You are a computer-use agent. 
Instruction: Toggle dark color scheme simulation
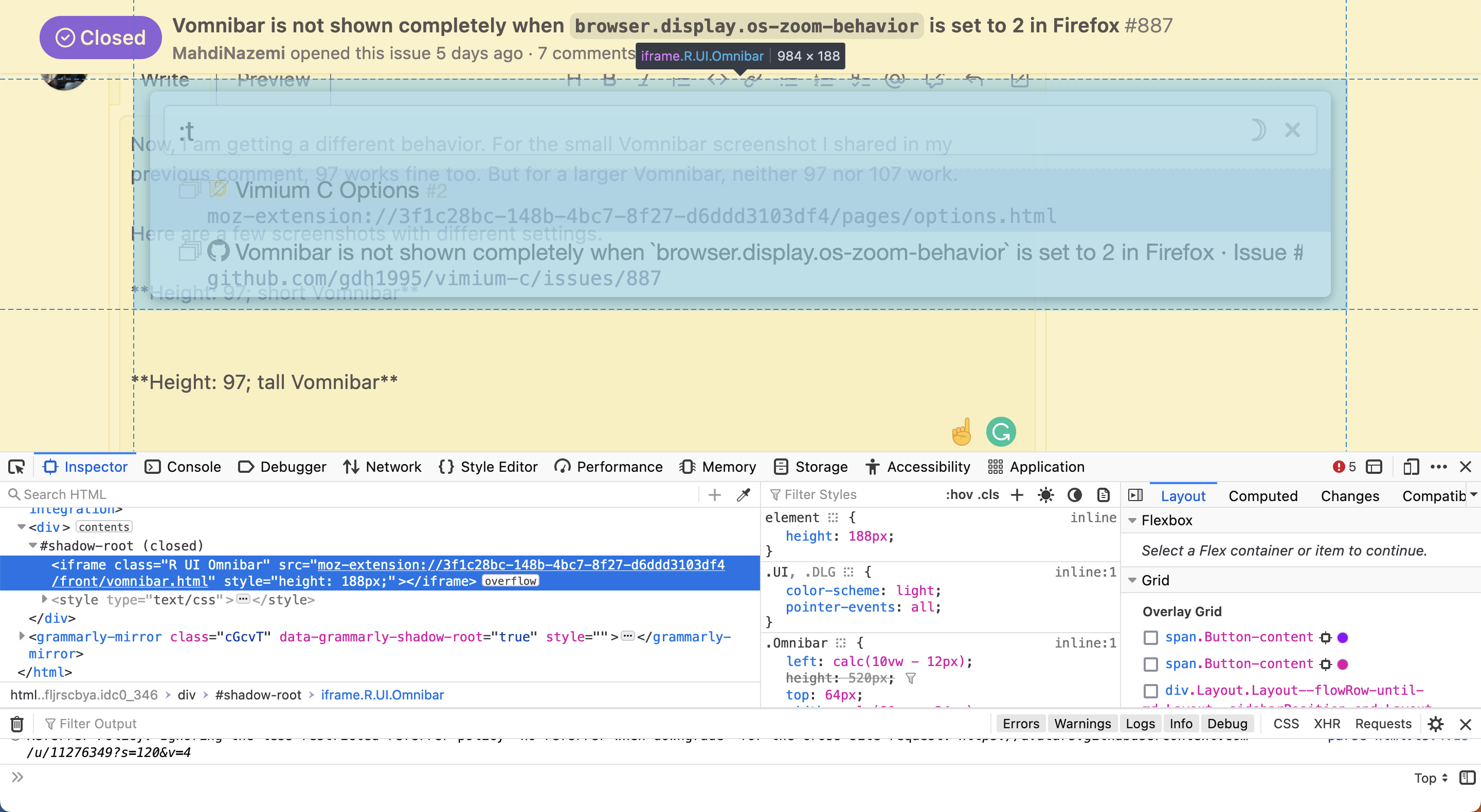(1074, 495)
